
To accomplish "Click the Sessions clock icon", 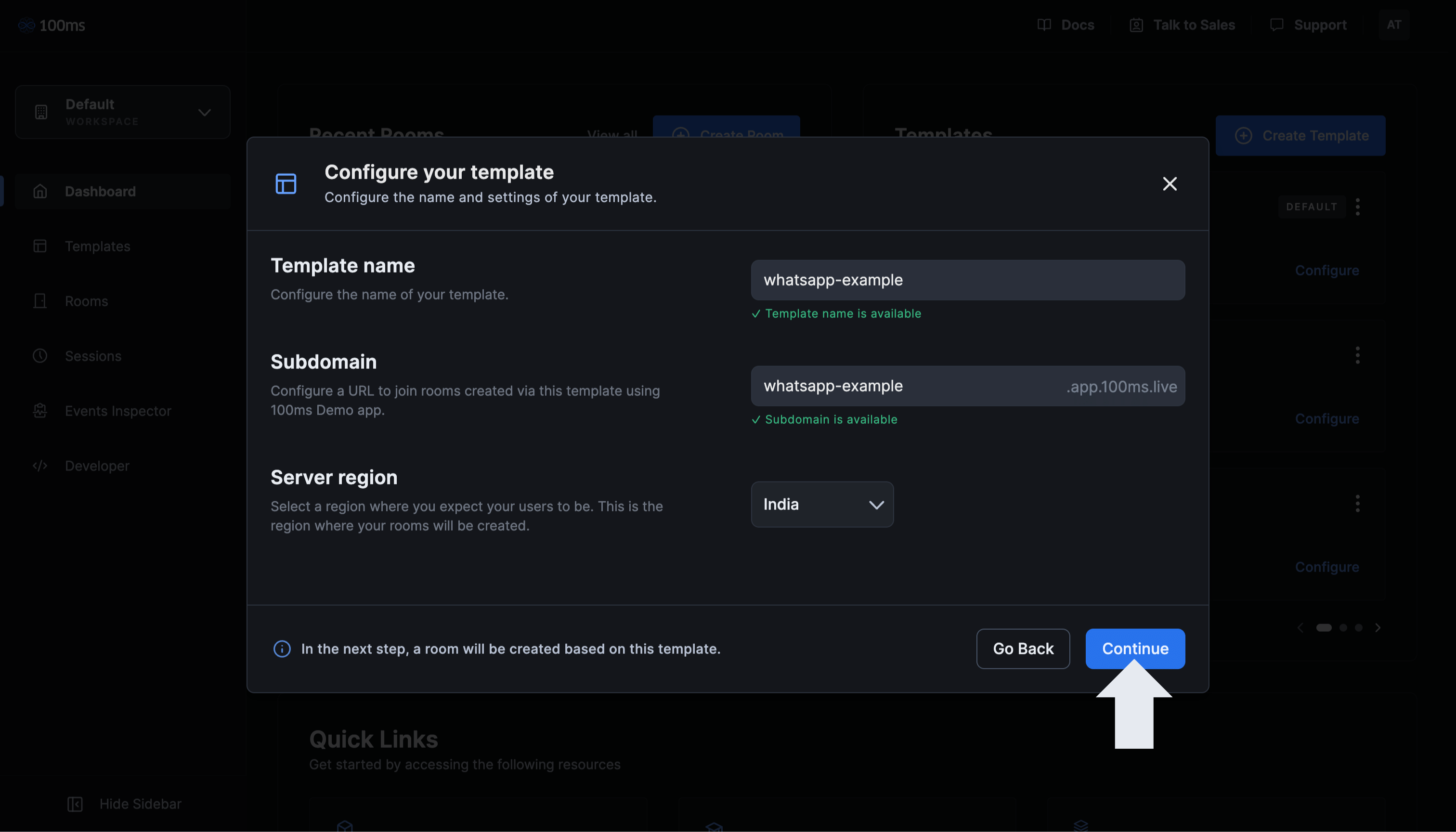I will pos(40,356).
